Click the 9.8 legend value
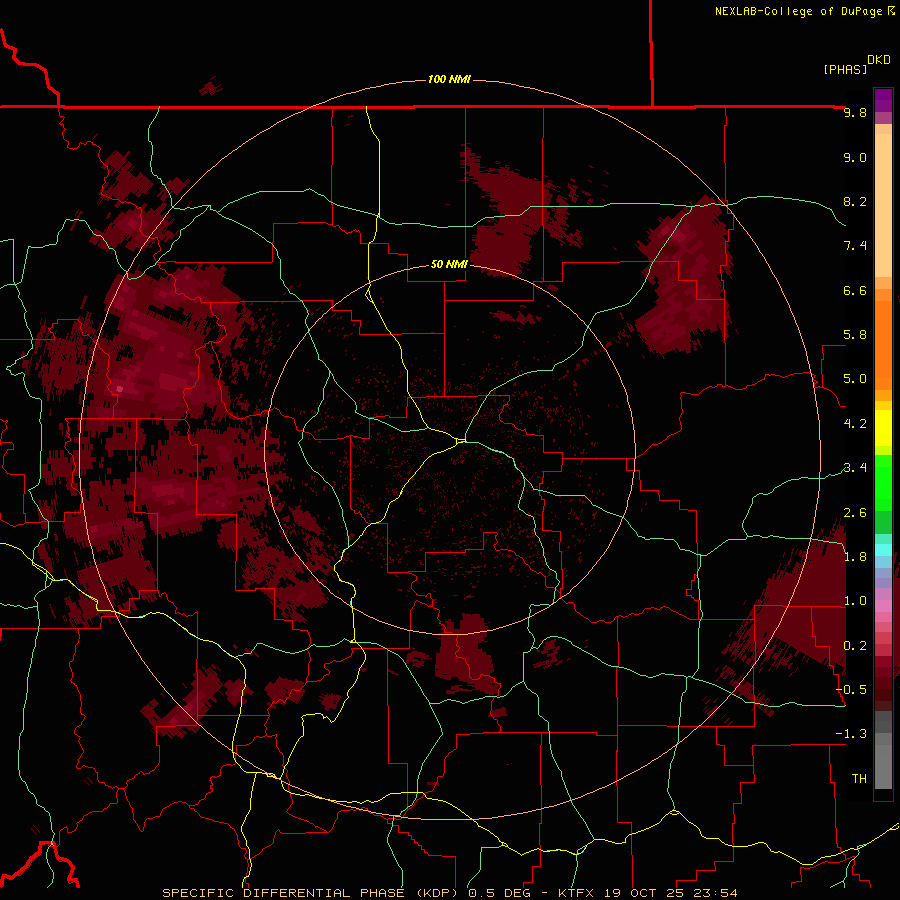The image size is (900, 900). 855,112
